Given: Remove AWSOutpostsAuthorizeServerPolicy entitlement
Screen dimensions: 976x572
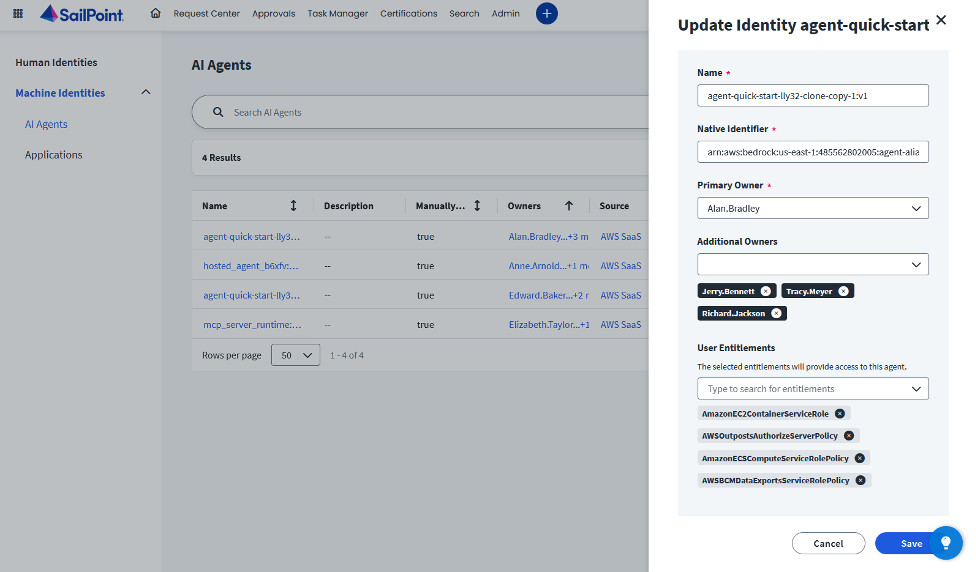Looking at the screenshot, I should point(848,436).
